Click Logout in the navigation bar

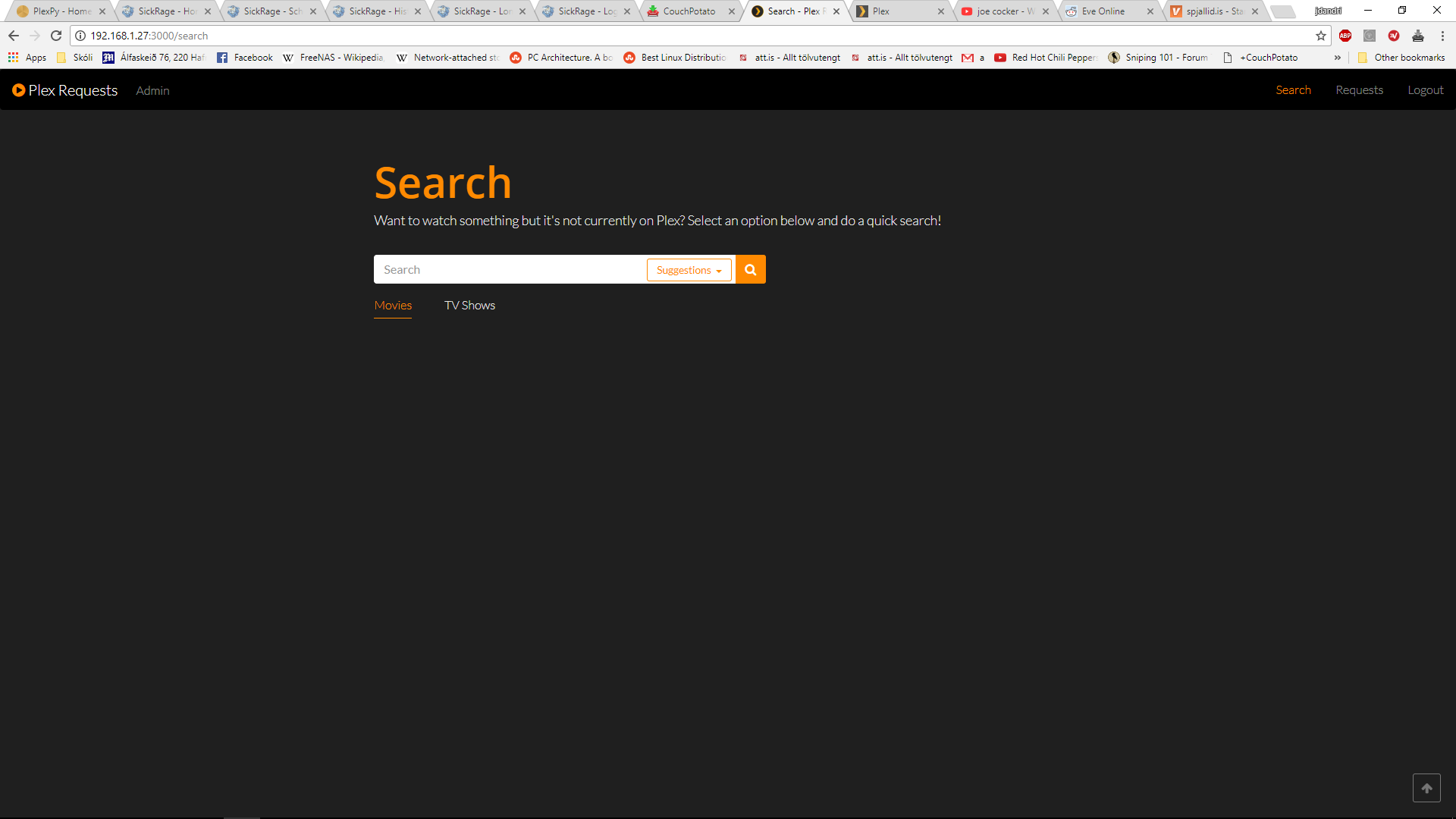click(x=1425, y=89)
